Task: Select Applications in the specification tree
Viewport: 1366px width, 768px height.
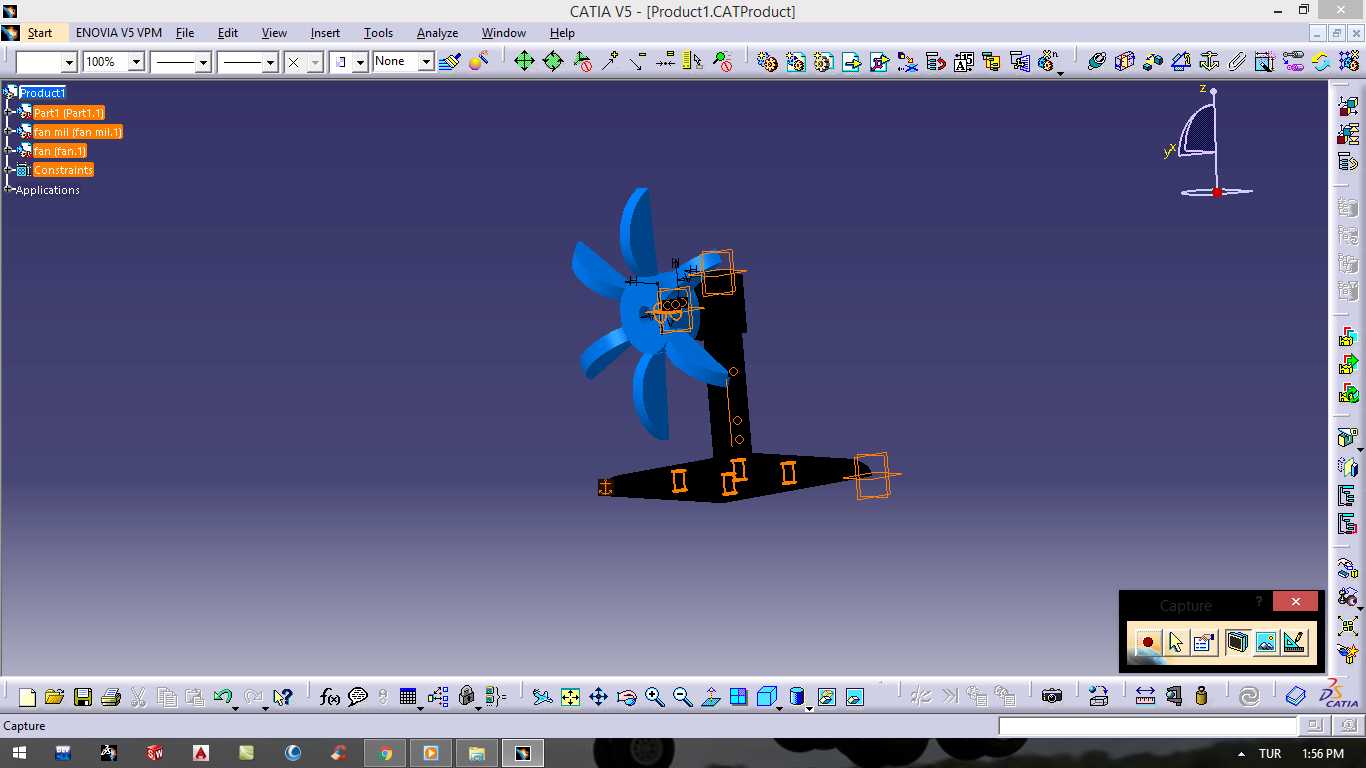Action: click(48, 190)
